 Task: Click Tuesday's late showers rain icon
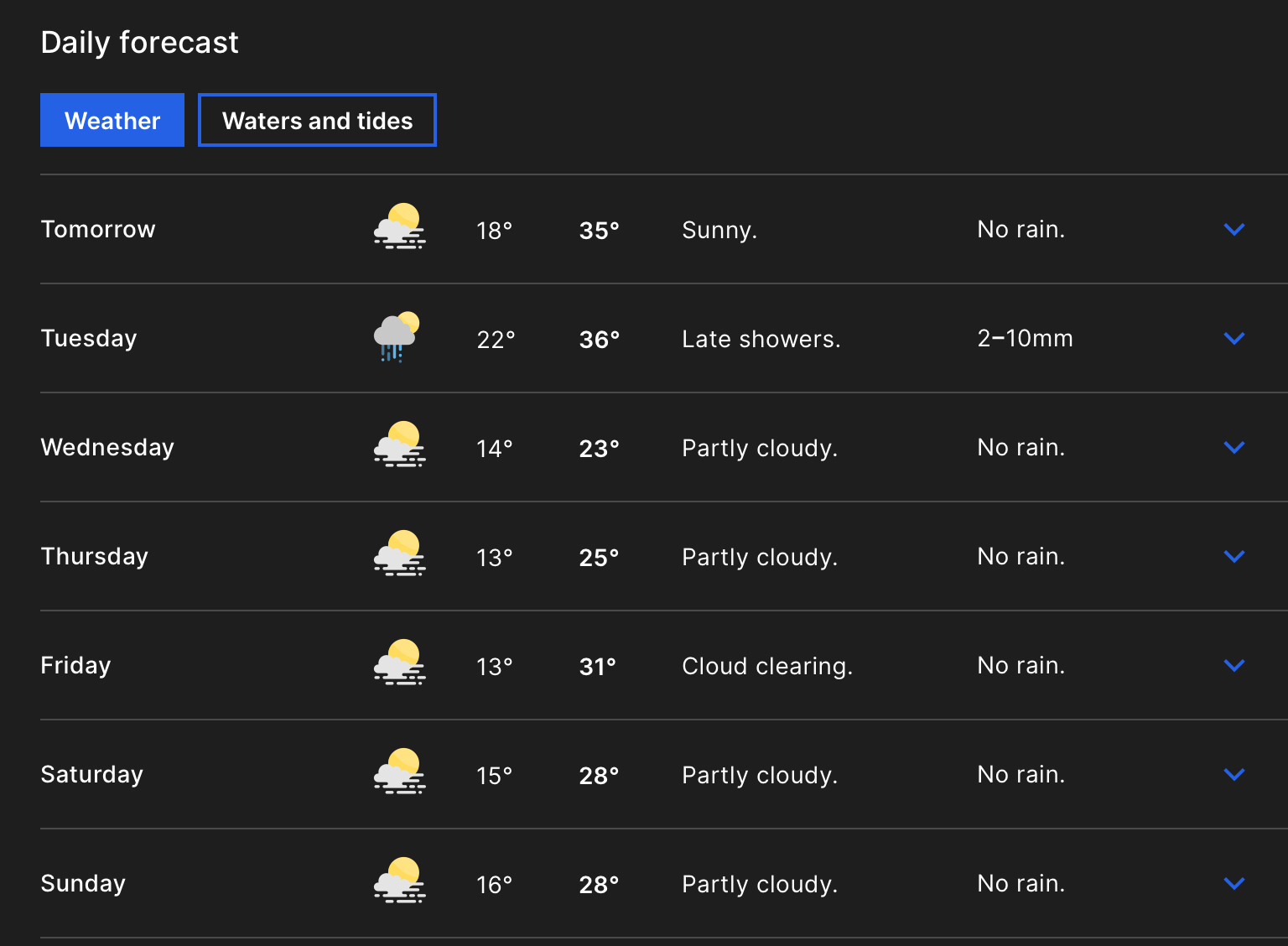[x=396, y=337]
